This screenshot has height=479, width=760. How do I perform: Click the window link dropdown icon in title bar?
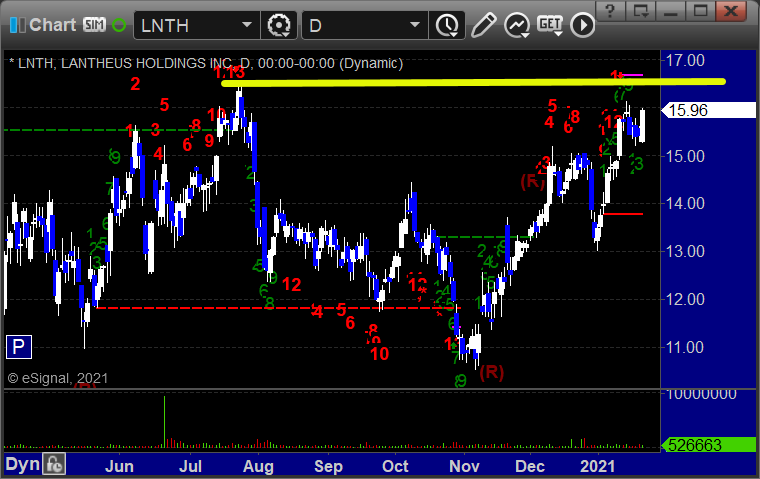640,11
